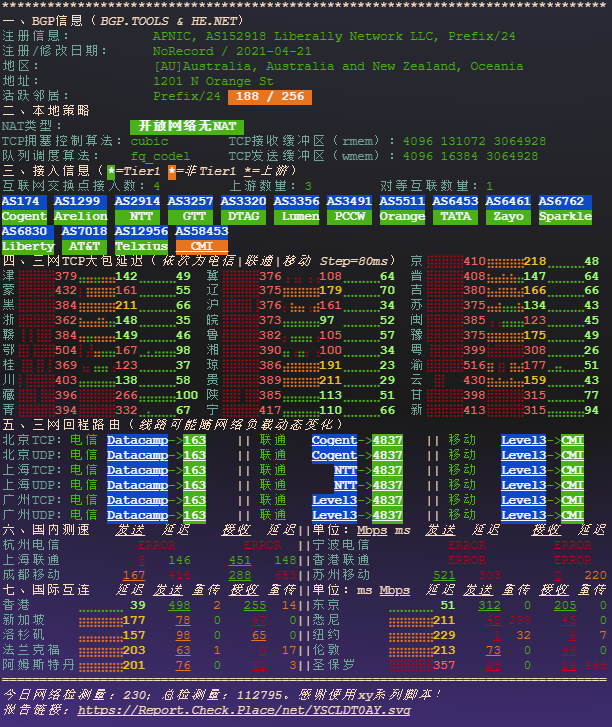This screenshot has width=612, height=727.
Task: Click 洛杉矶 send speed 98
Action: click(x=183, y=635)
